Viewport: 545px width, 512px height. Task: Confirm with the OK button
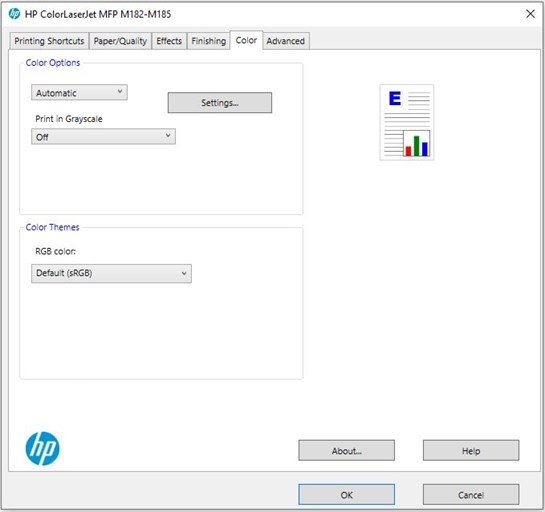click(347, 494)
